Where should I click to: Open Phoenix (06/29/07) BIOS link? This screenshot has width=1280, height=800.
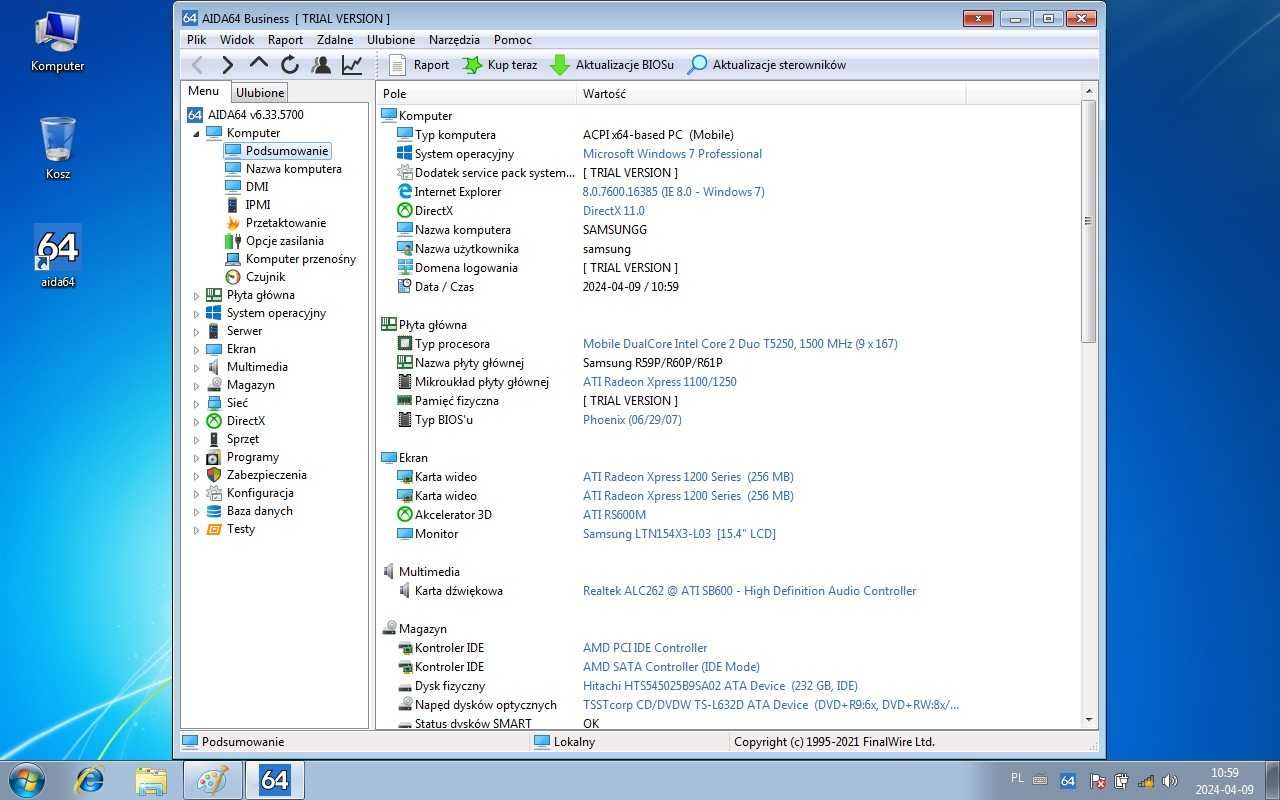click(x=632, y=420)
